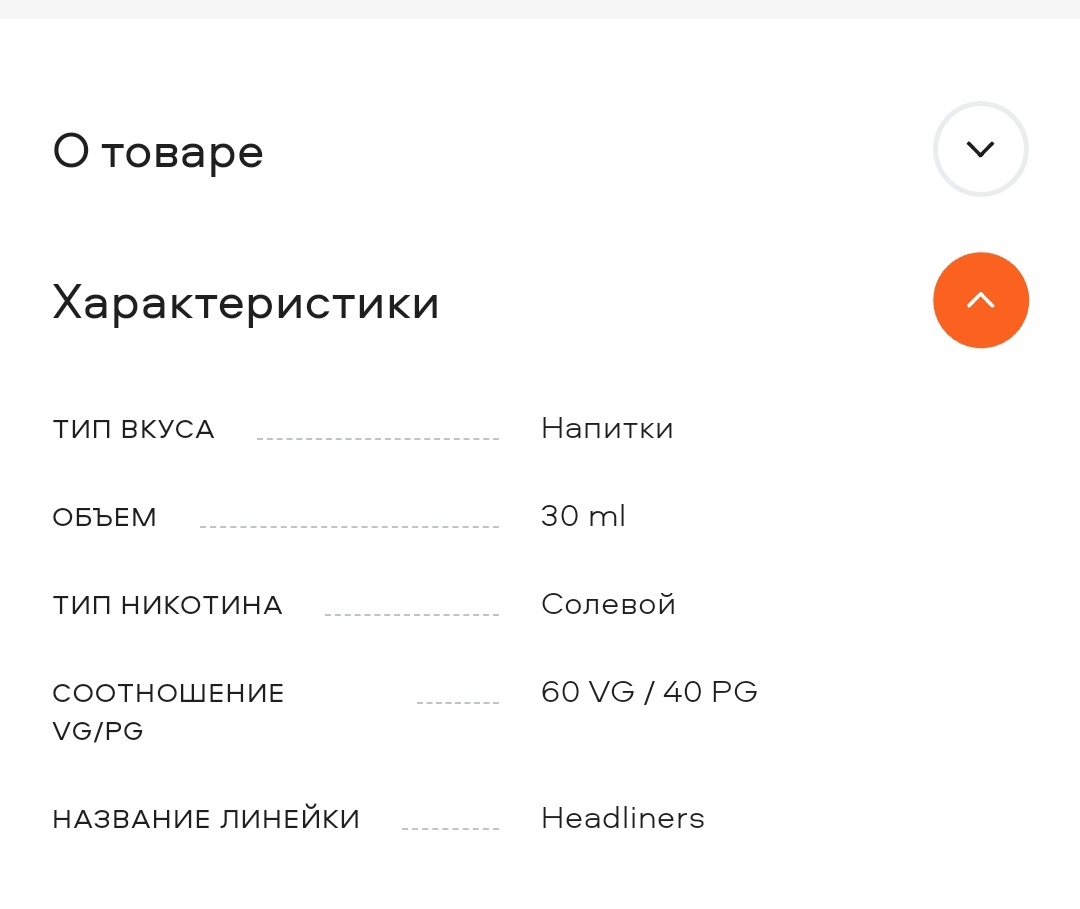
Task: Click the dotted line beside НАЗВАНИЕ ЛИНЕЙКИ
Action: tap(450, 829)
